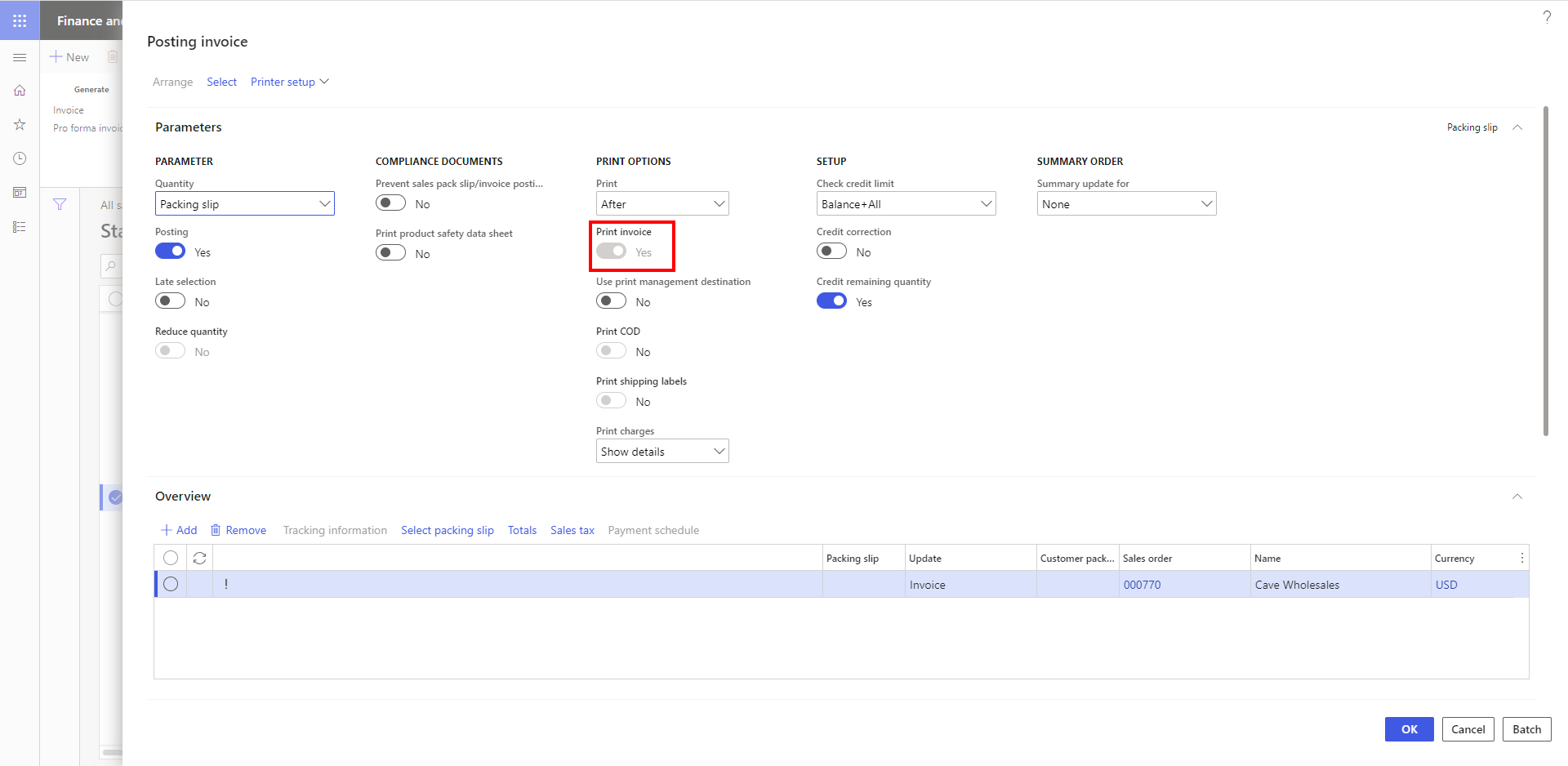The image size is (1568, 766).
Task: Open Summary update for dropdown
Action: 1127,203
